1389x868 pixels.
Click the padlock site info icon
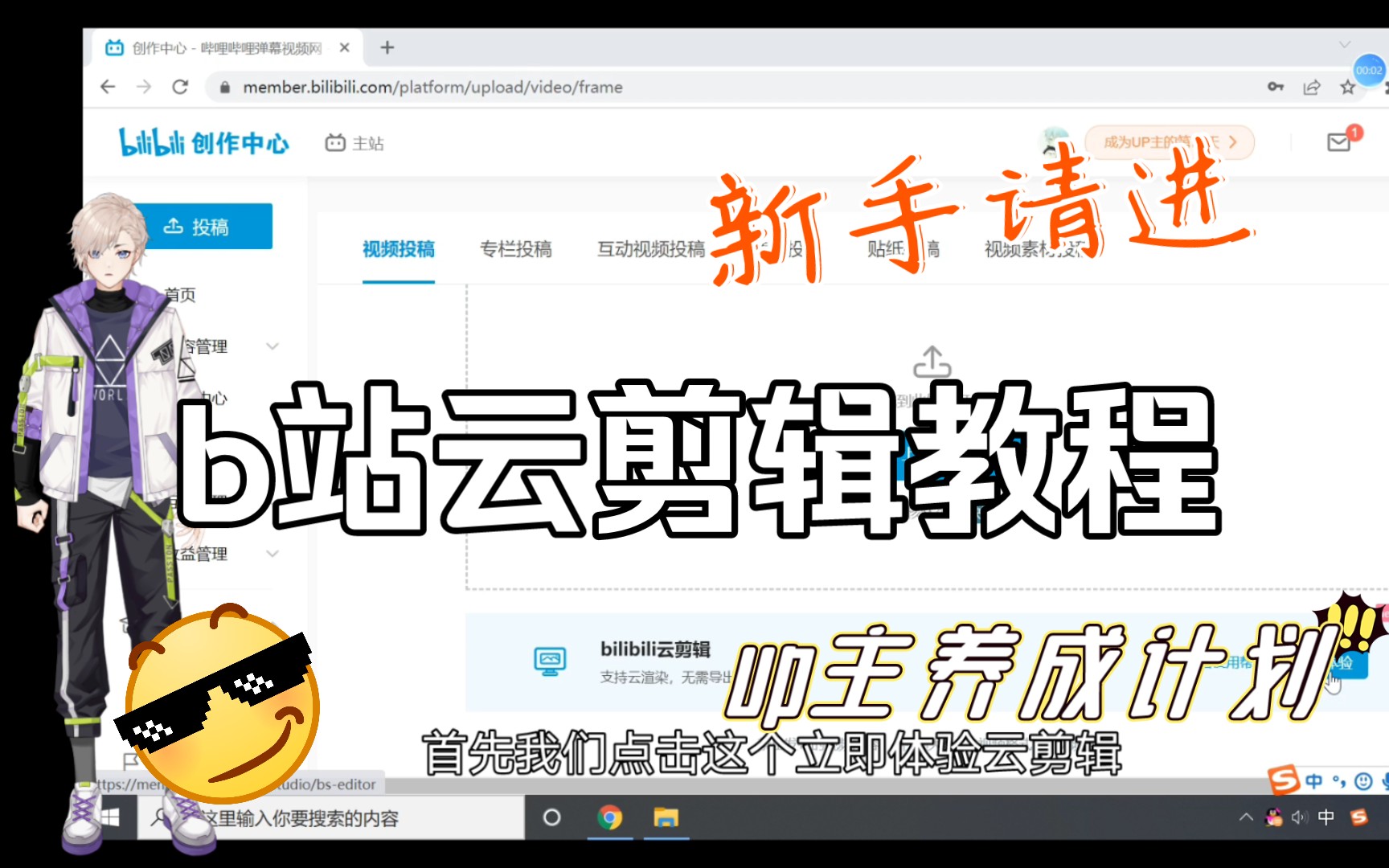tap(225, 87)
